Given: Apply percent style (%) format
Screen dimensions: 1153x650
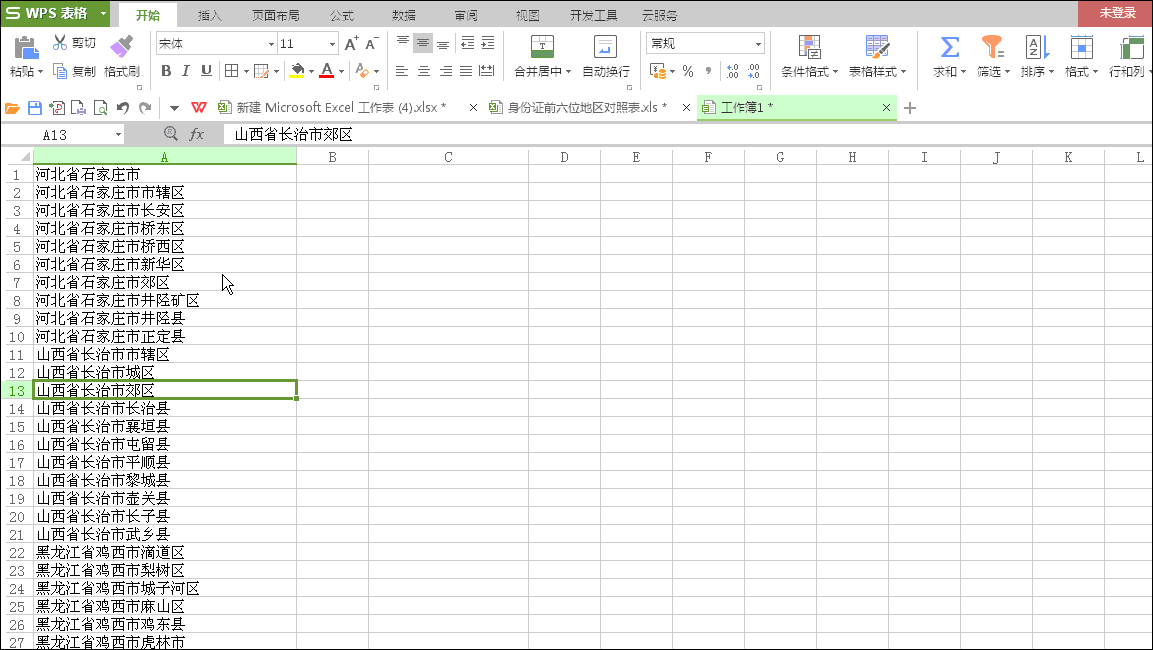Looking at the screenshot, I should point(688,71).
